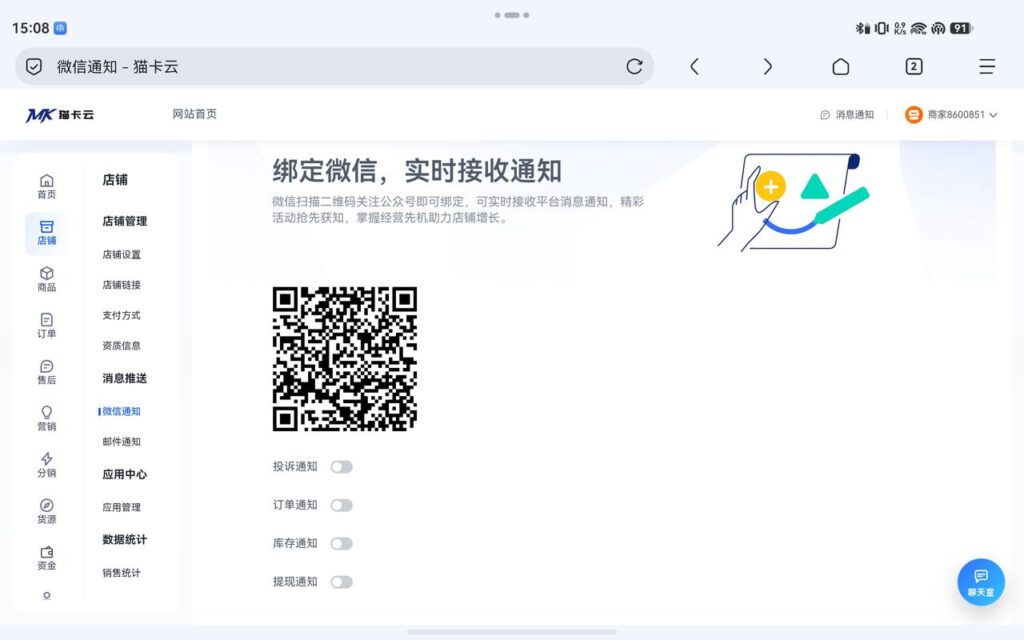Toggle the 提现通知 switch
This screenshot has height=640, width=1024.
coord(342,582)
